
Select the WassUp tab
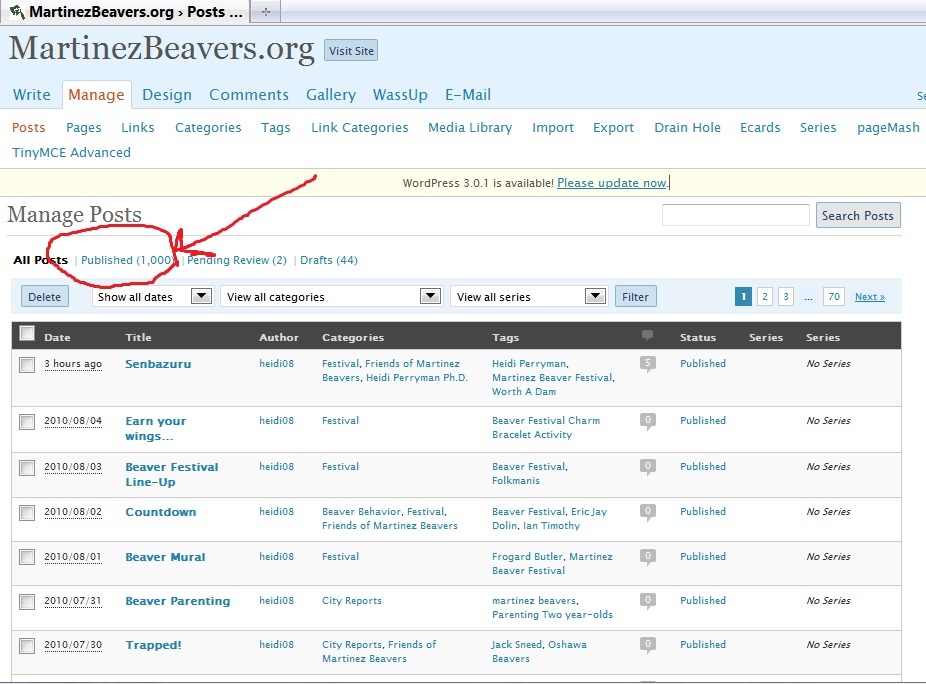point(400,95)
